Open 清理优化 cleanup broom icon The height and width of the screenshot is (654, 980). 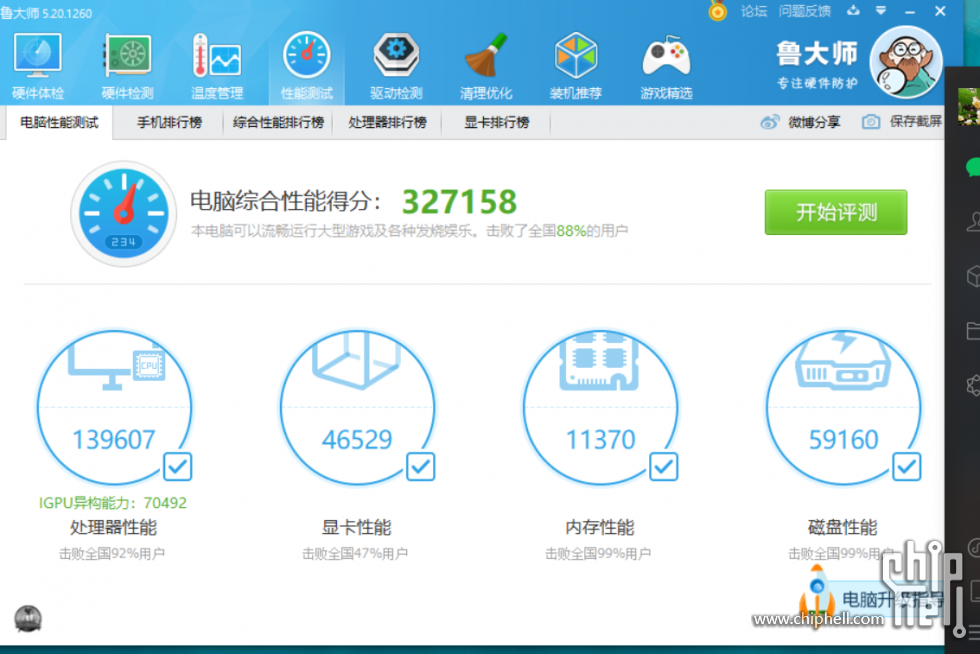(x=486, y=66)
